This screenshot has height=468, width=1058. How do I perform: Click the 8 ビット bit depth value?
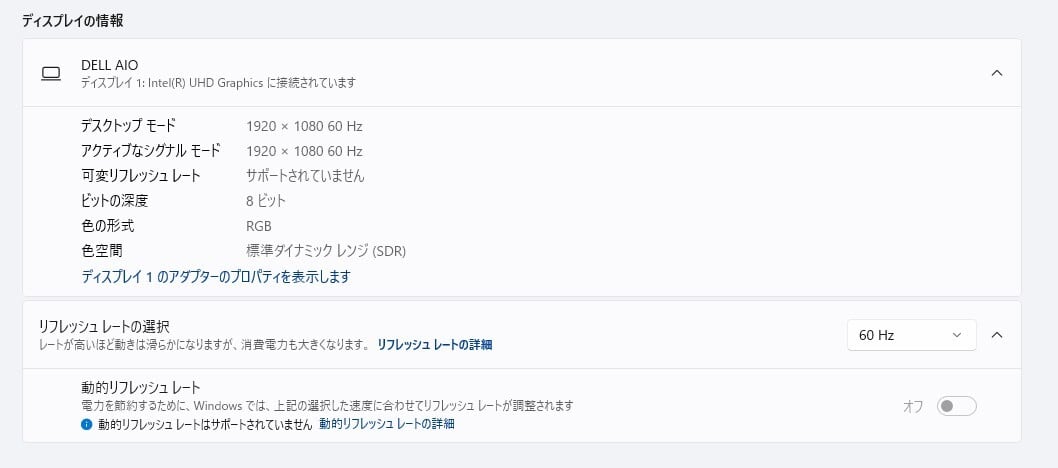click(266, 201)
